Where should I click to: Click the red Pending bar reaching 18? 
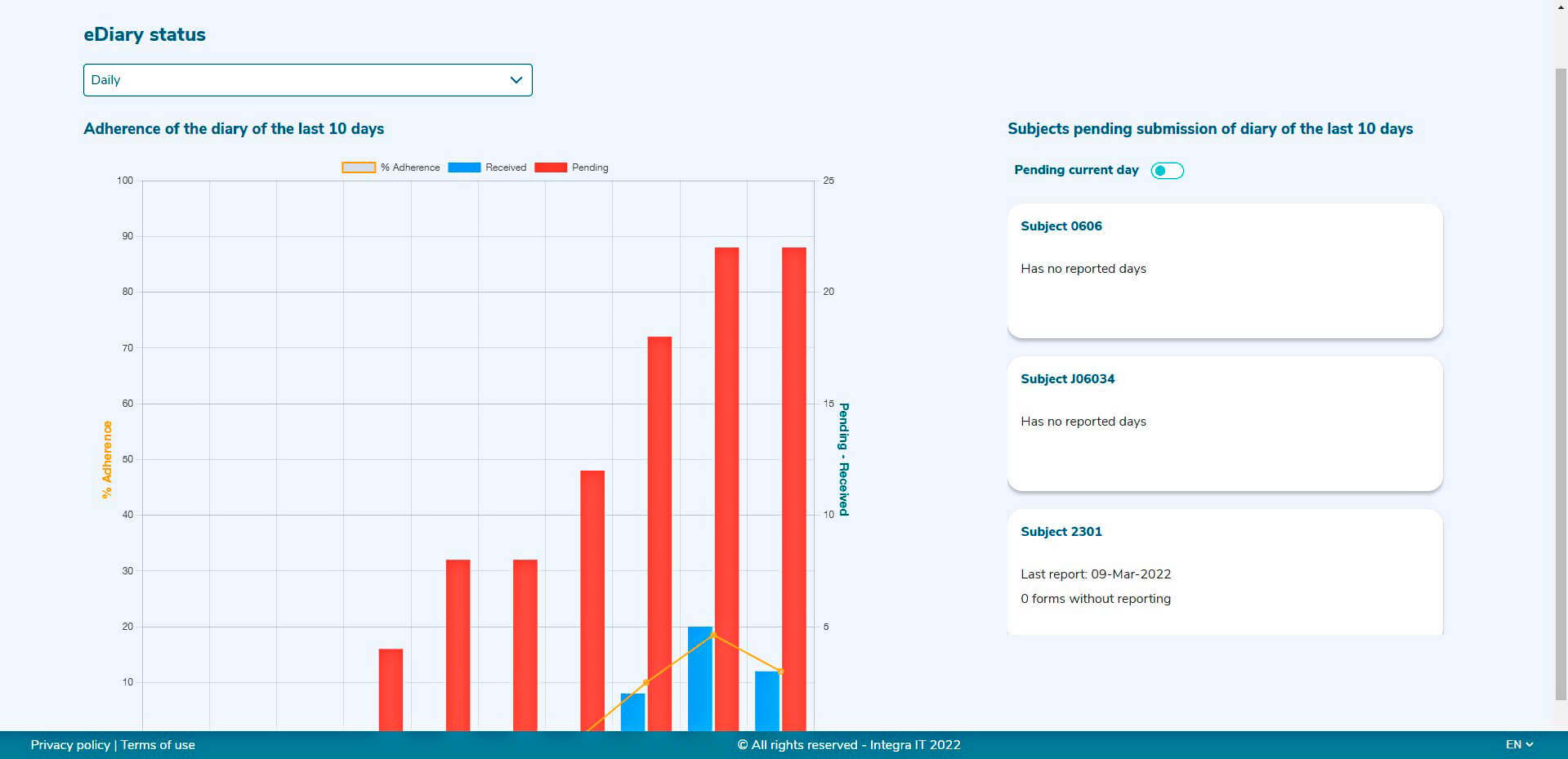[659, 531]
